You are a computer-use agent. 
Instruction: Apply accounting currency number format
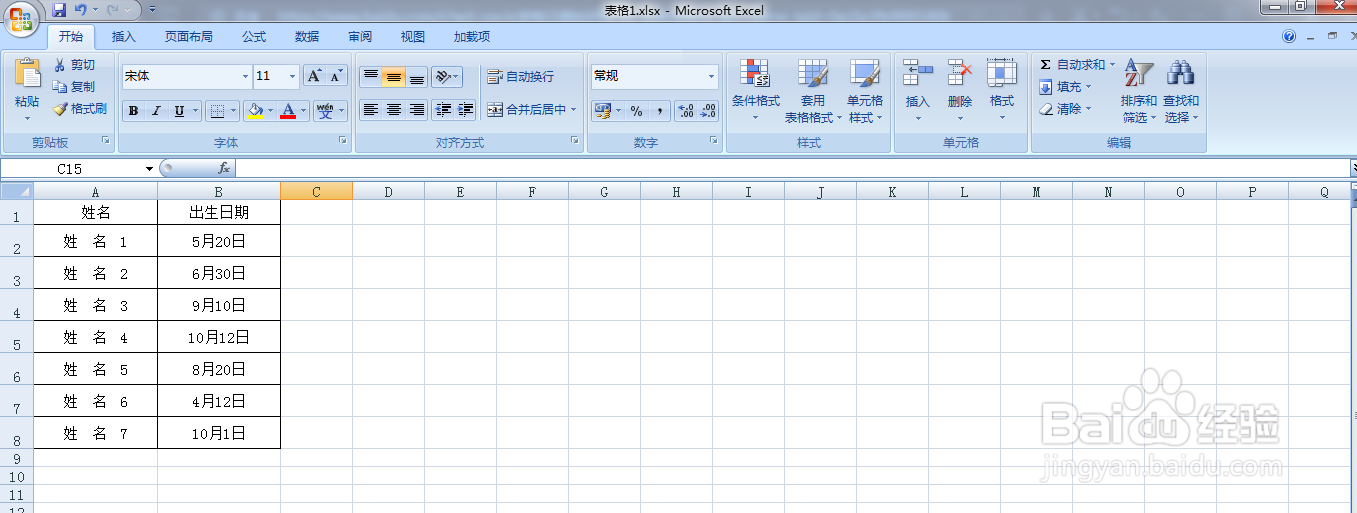point(602,111)
